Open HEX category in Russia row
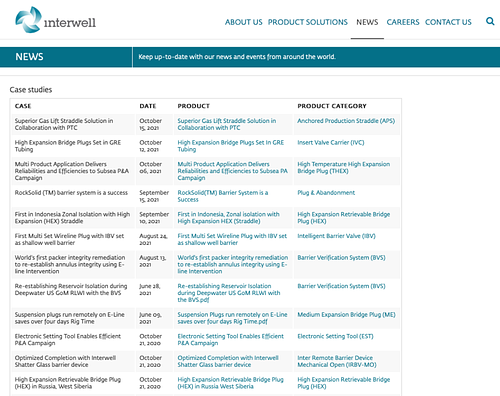 click(x=343, y=383)
